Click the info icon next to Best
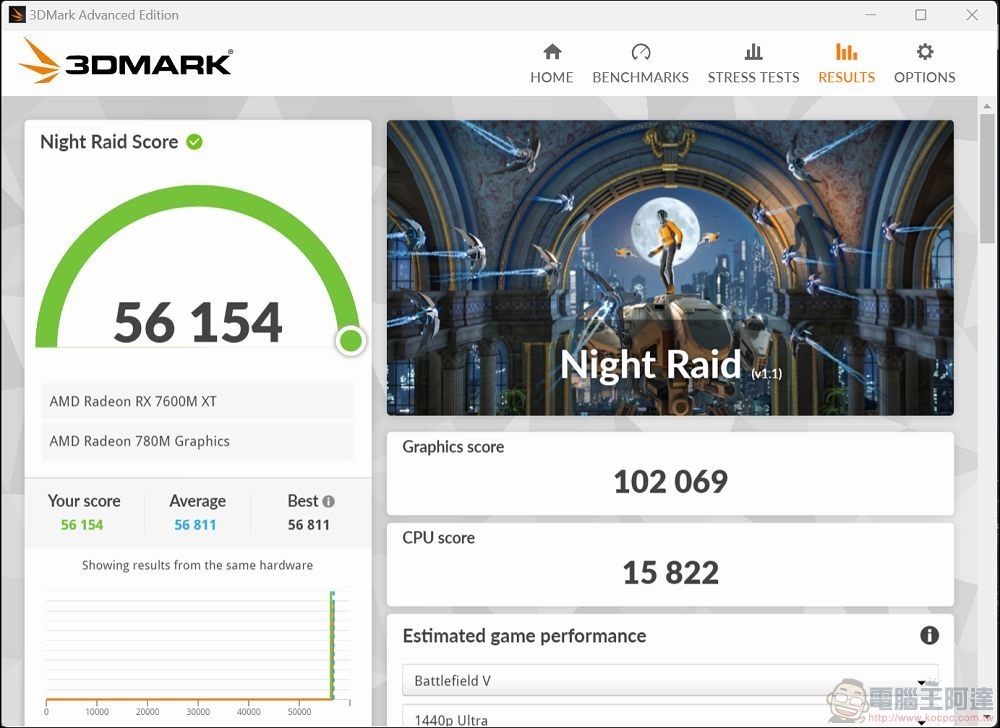 point(328,502)
